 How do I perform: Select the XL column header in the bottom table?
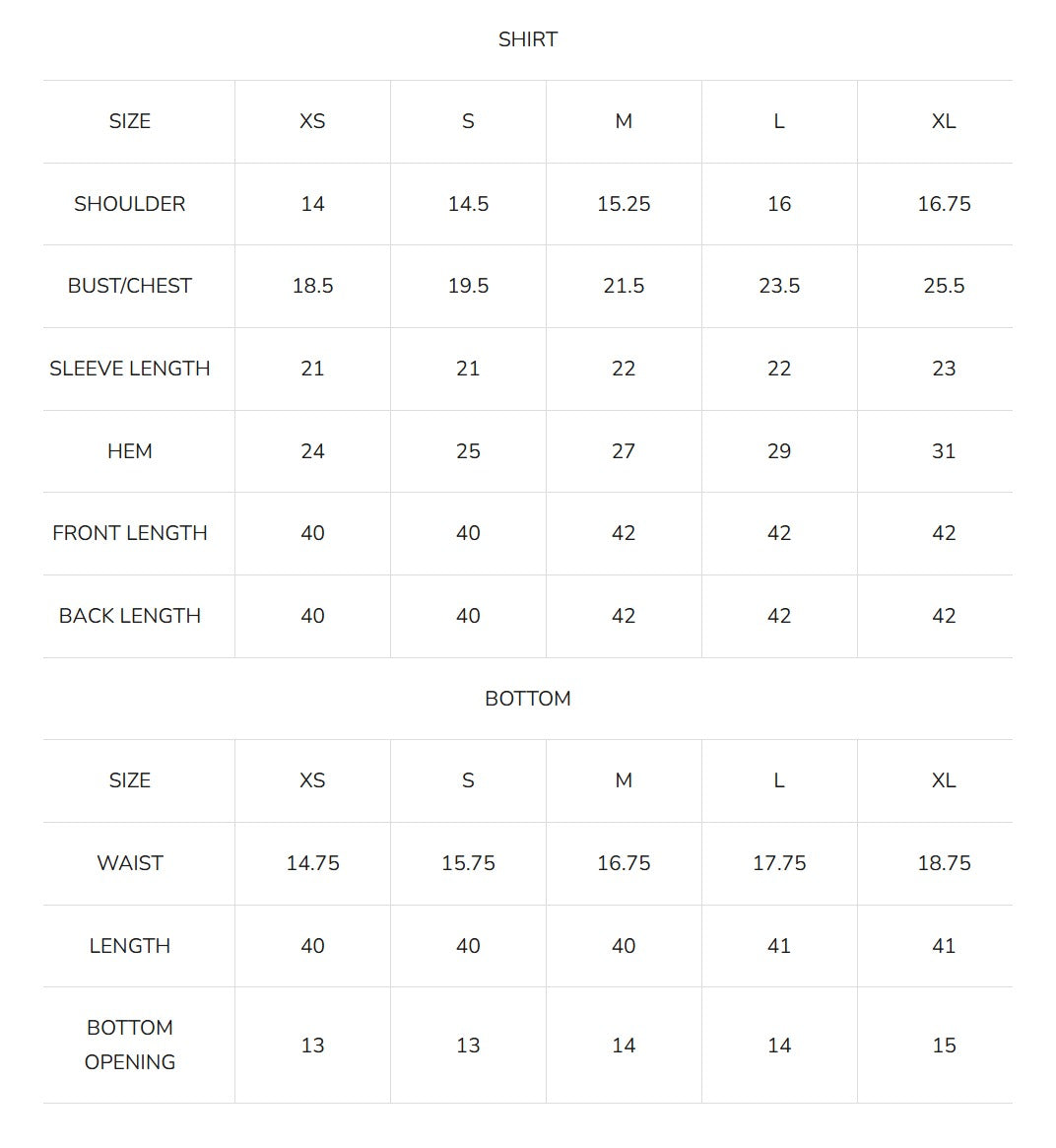(944, 780)
